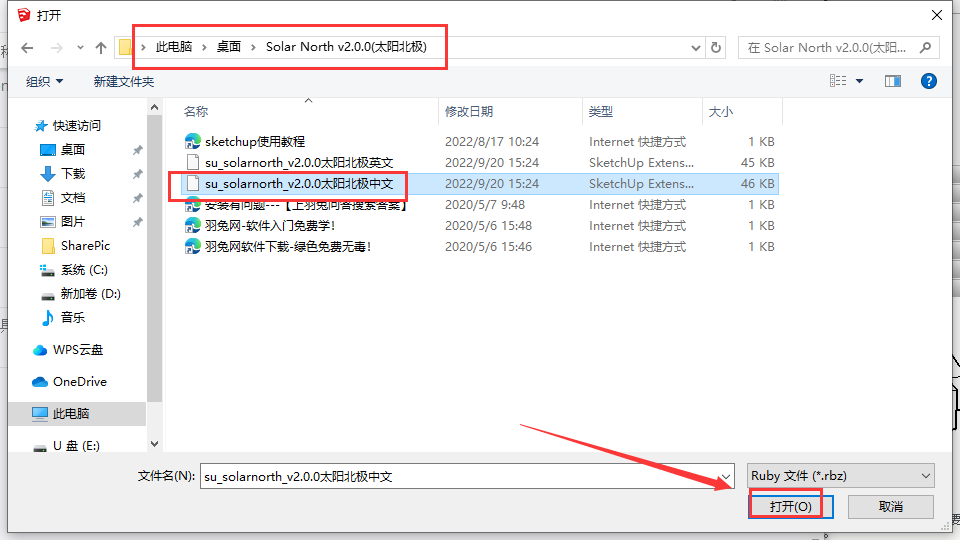The width and height of the screenshot is (960, 540).
Task: Close the 打开 dialog
Action: point(937,15)
